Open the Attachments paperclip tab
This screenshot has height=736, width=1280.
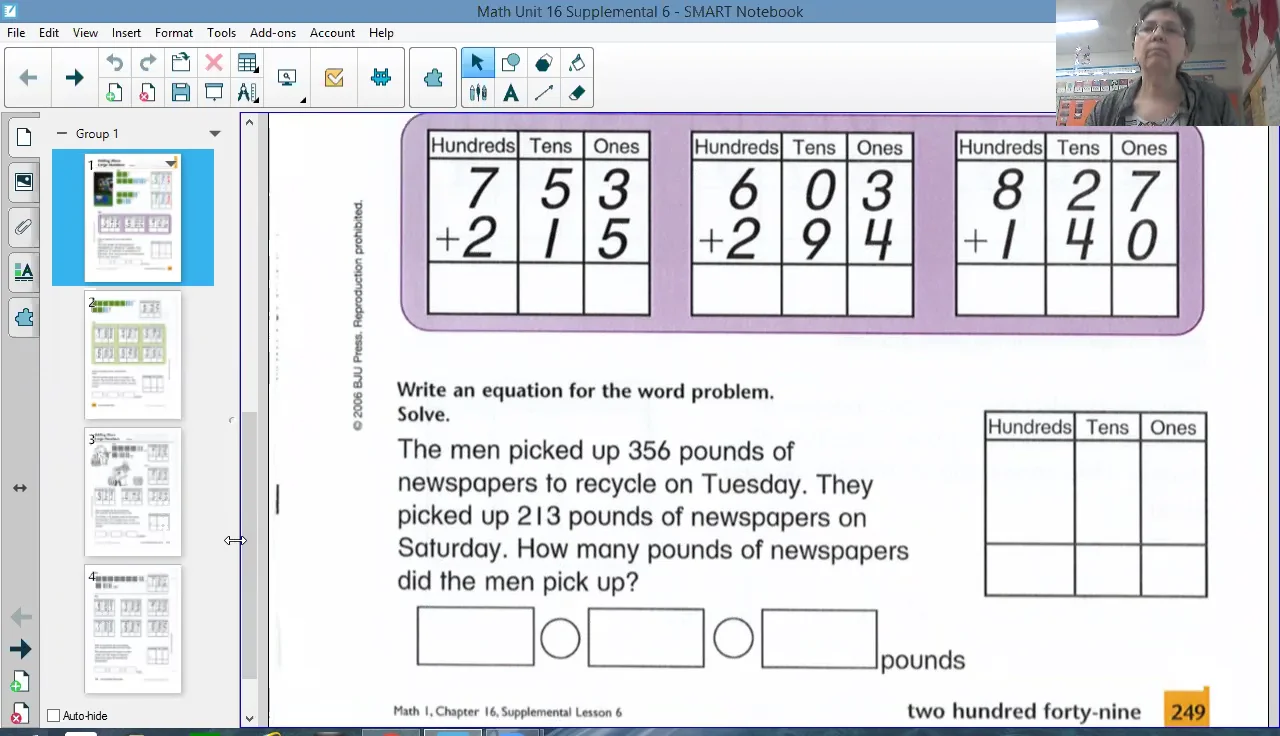point(24,227)
